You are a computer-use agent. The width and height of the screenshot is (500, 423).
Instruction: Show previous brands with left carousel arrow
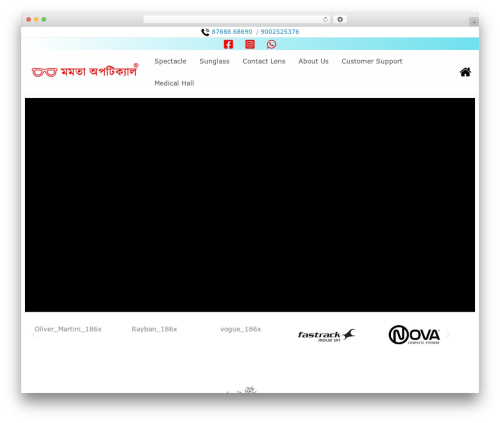pos(33,334)
